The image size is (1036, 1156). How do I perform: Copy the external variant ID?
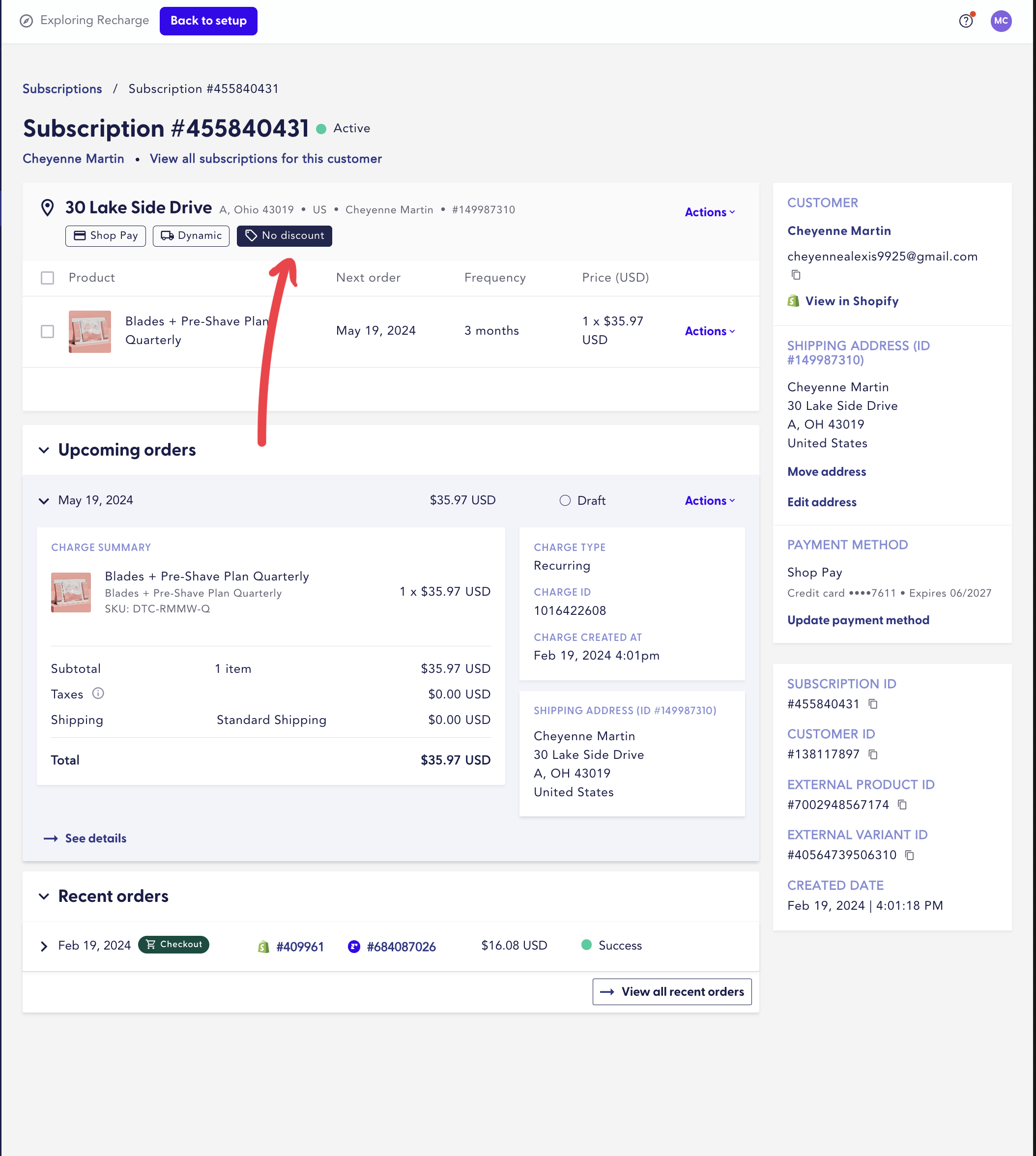(x=910, y=856)
